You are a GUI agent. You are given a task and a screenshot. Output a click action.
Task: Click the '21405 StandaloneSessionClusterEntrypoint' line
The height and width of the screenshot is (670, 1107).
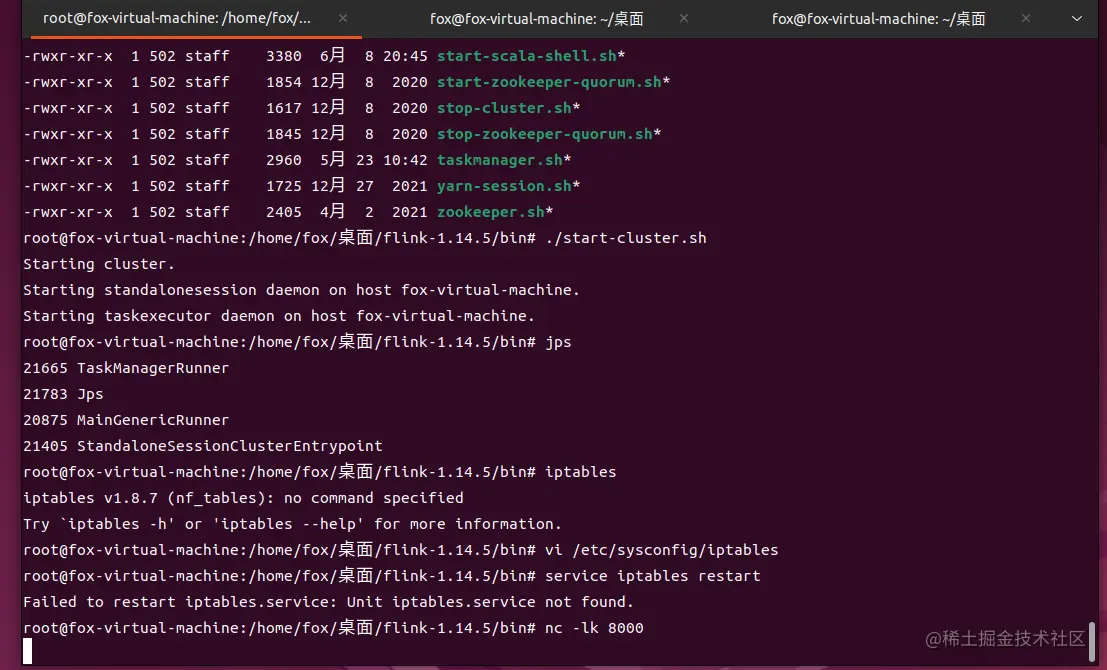coord(203,446)
